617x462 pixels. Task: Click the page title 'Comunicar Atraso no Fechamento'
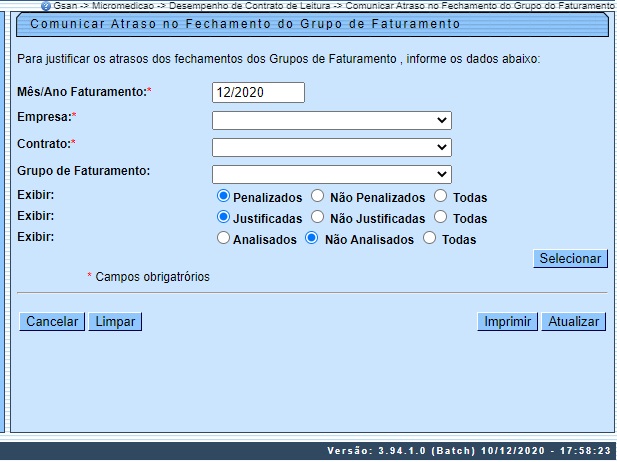(x=245, y=24)
